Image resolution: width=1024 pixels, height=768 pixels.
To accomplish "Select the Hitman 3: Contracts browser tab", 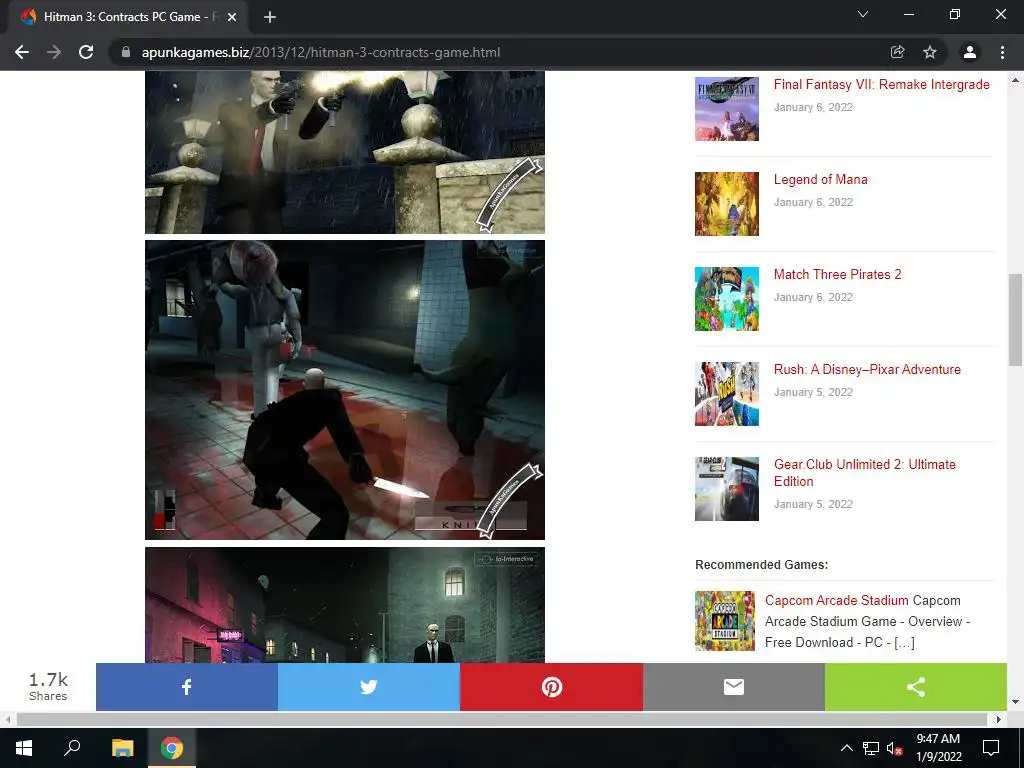I will click(x=128, y=17).
